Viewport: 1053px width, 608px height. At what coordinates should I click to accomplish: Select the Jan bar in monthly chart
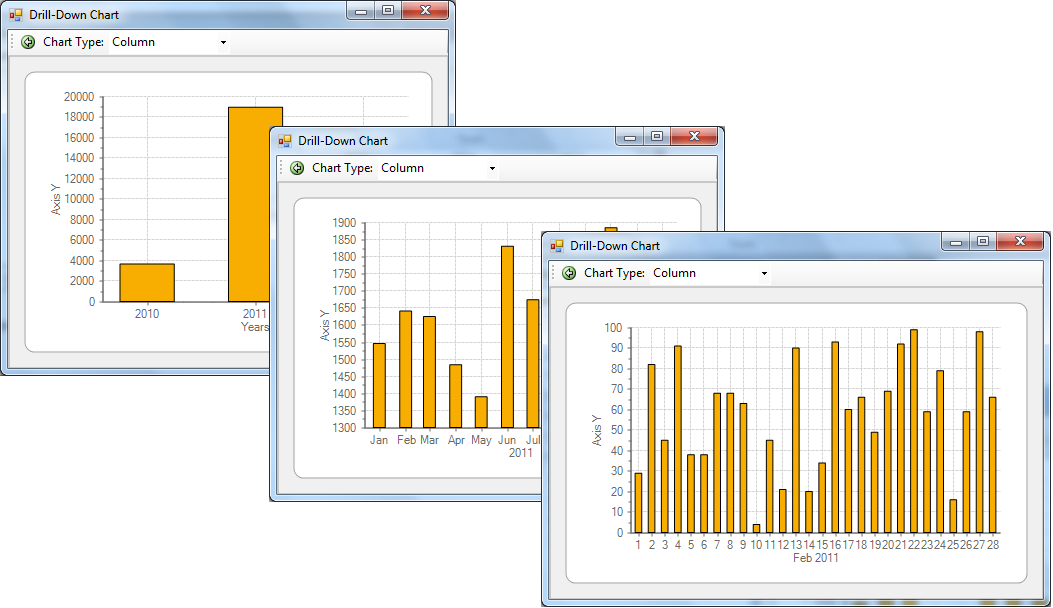click(x=379, y=385)
